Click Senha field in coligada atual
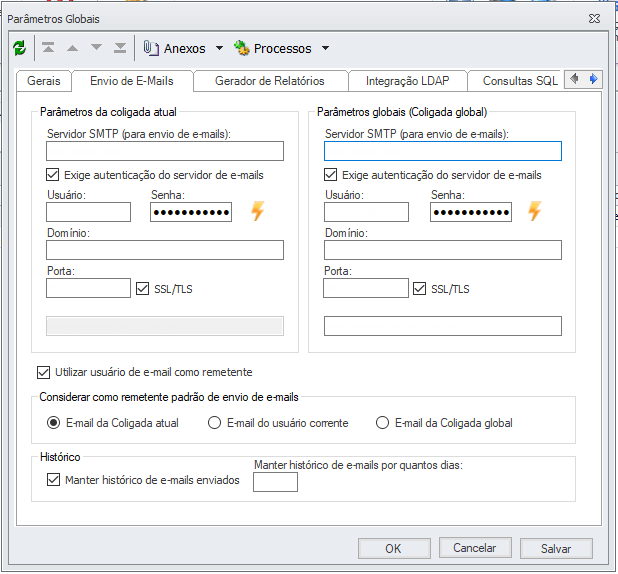 [x=191, y=212]
